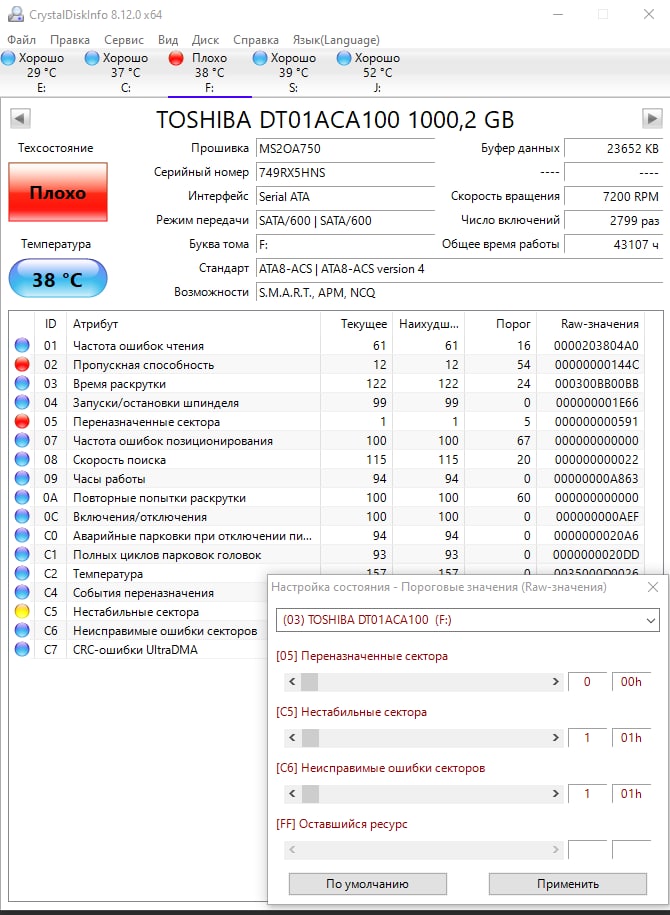This screenshot has height=915, width=670.
Task: Click the blue status icon for attribute 01
Action: [x=22, y=345]
